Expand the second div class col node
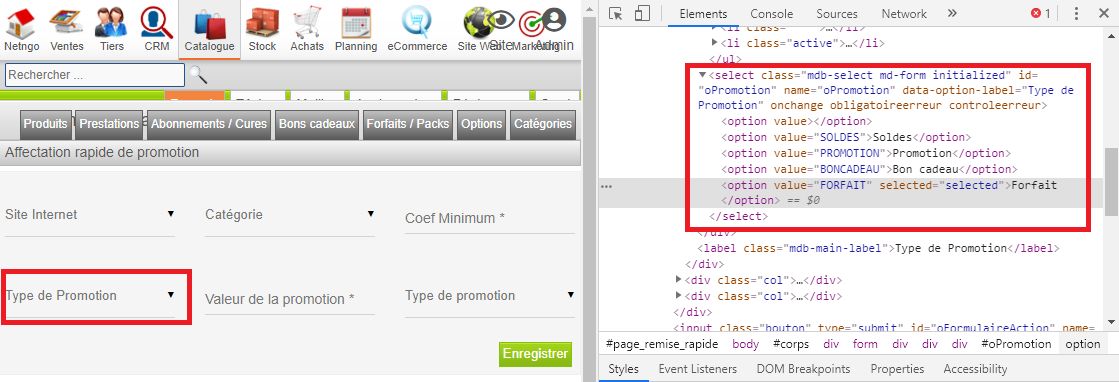This screenshot has height=382, width=1119. tap(679, 296)
